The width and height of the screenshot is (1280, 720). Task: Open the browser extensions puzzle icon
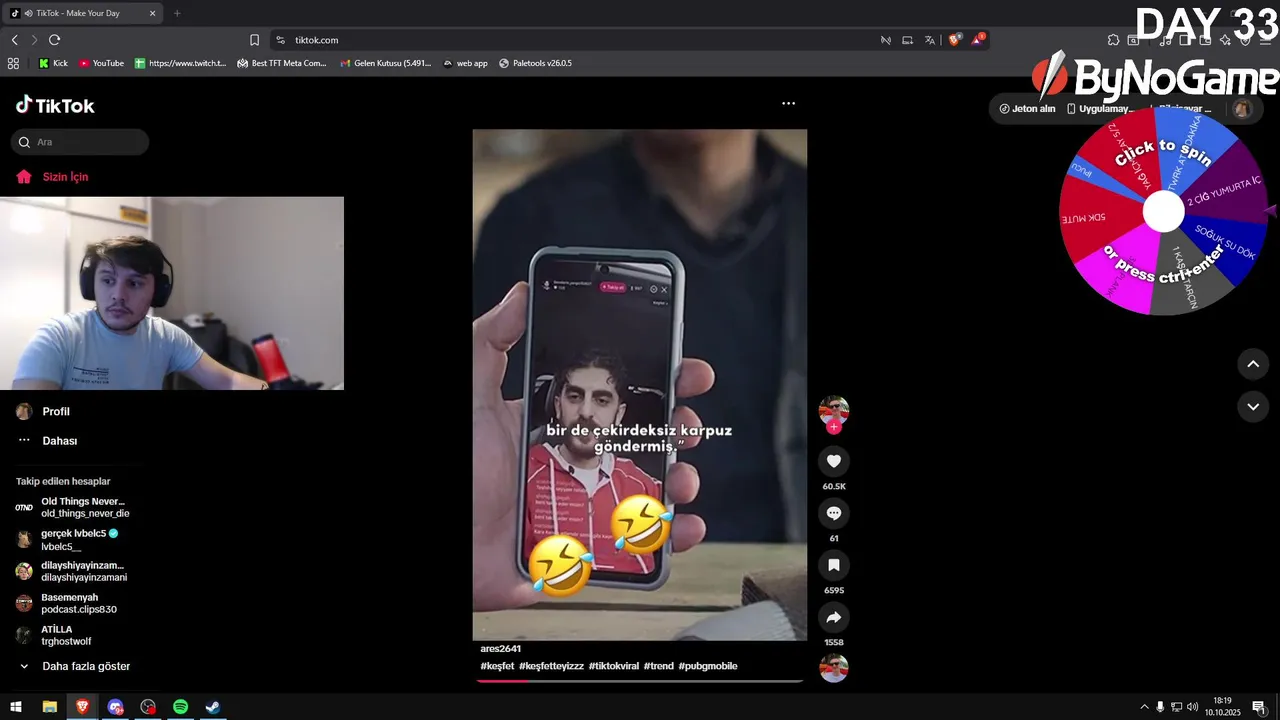pyautogui.click(x=1113, y=40)
